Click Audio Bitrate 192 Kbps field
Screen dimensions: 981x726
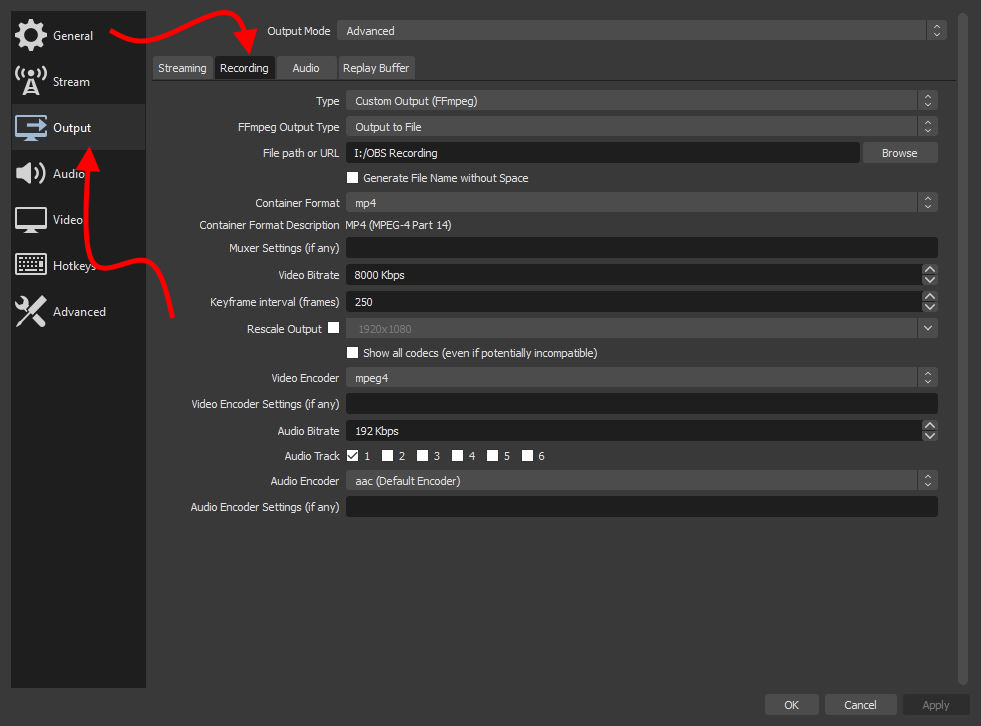click(x=634, y=431)
